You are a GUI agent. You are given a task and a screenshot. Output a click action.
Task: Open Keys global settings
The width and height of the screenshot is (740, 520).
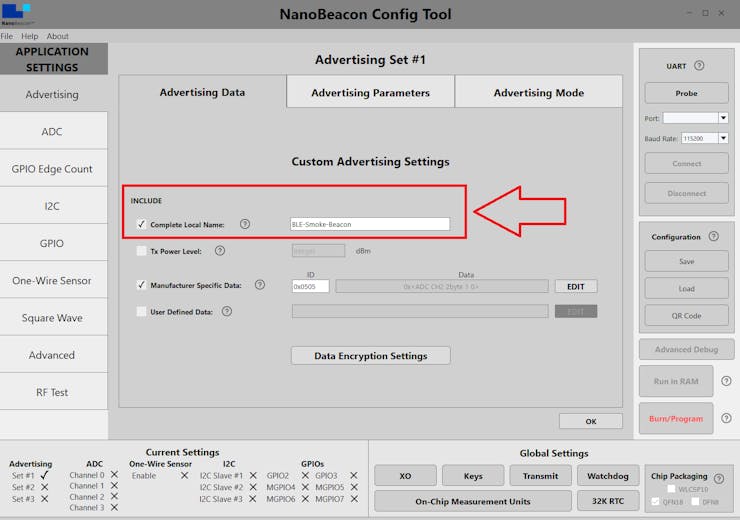(x=473, y=476)
